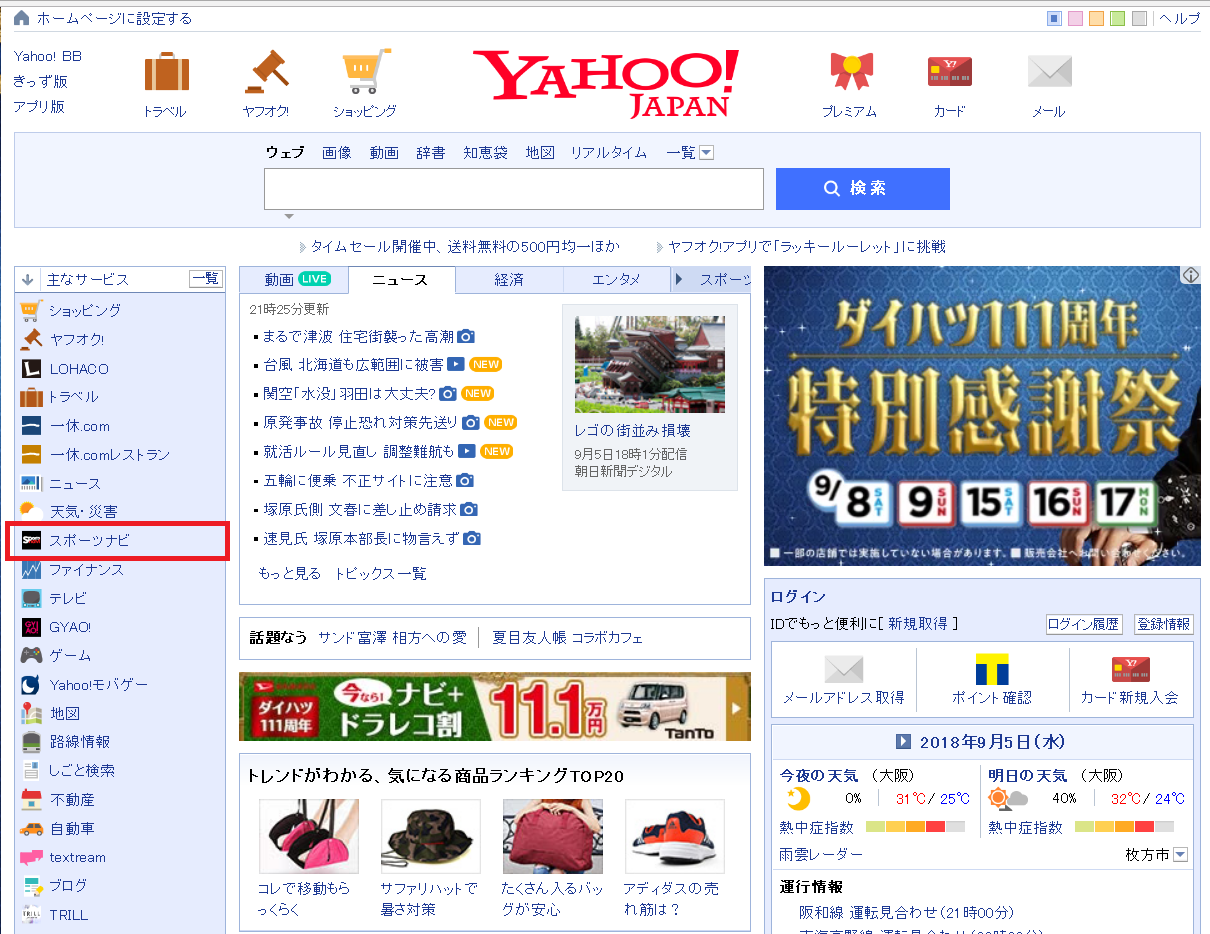The image size is (1210, 934).
Task: Click the 一休.comレストラン sidebar icon
Action: 31,455
